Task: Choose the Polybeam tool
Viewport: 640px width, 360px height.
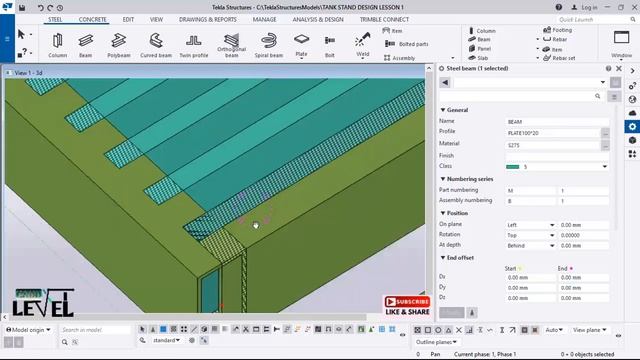Action: click(119, 45)
